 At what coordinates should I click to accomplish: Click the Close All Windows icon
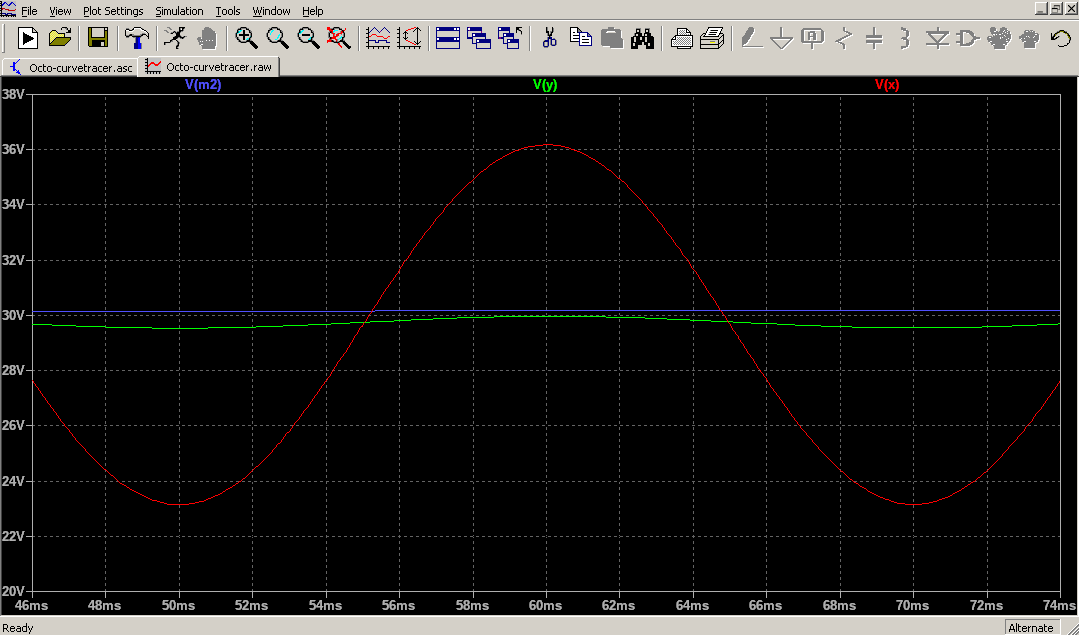pyautogui.click(x=510, y=38)
